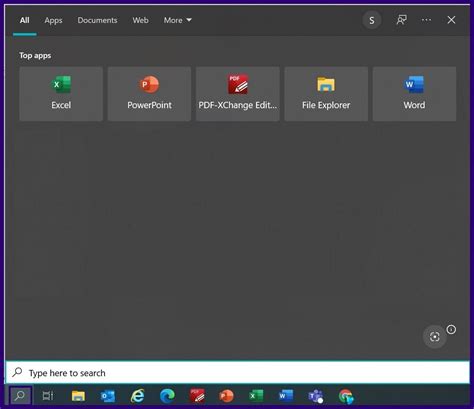Click the Type here to search box
474x409 pixels.
(x=238, y=373)
